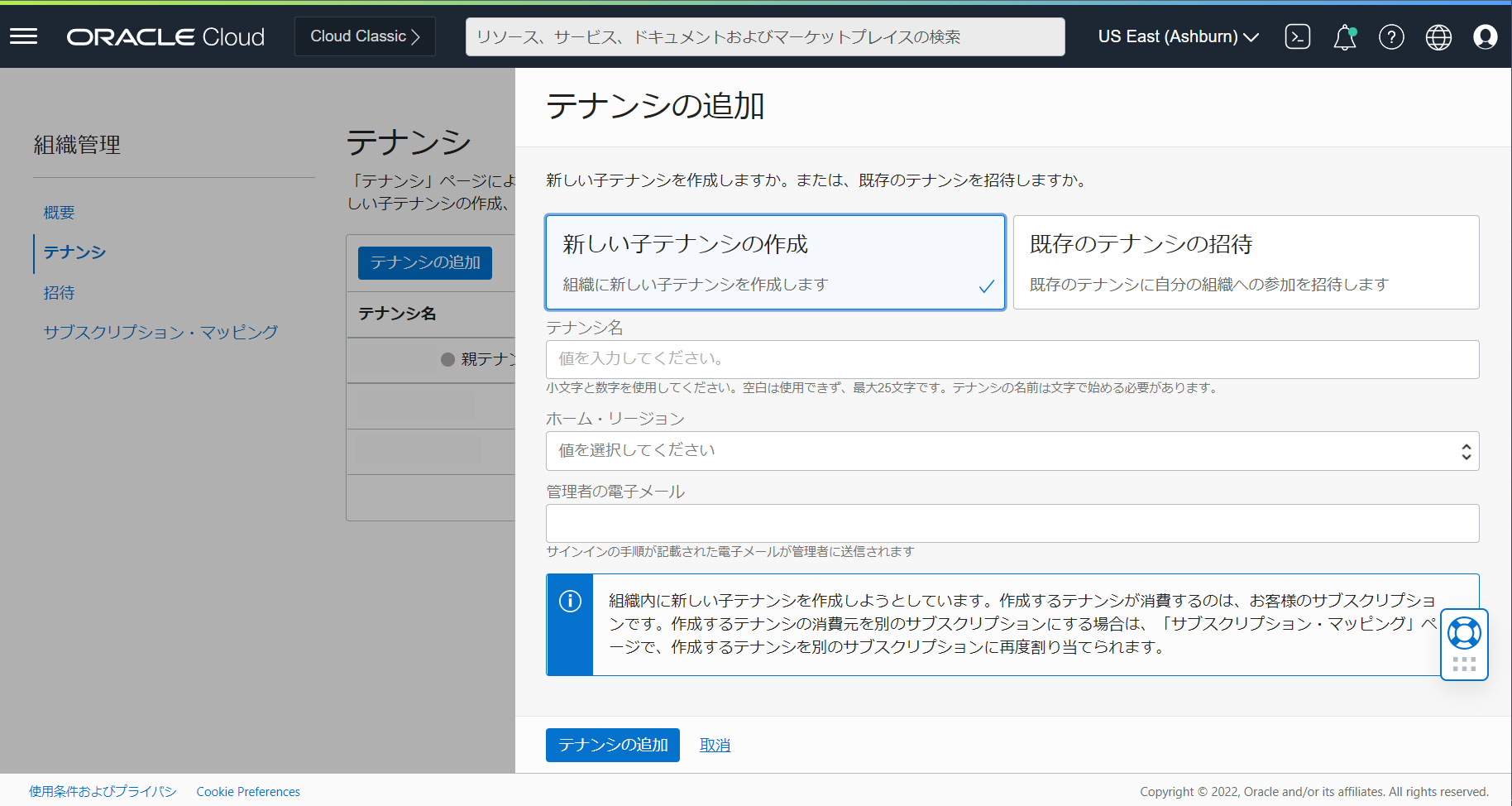Screen dimensions: 1512x806
Task: Open the 概要 sidebar item
Action: pos(59,213)
